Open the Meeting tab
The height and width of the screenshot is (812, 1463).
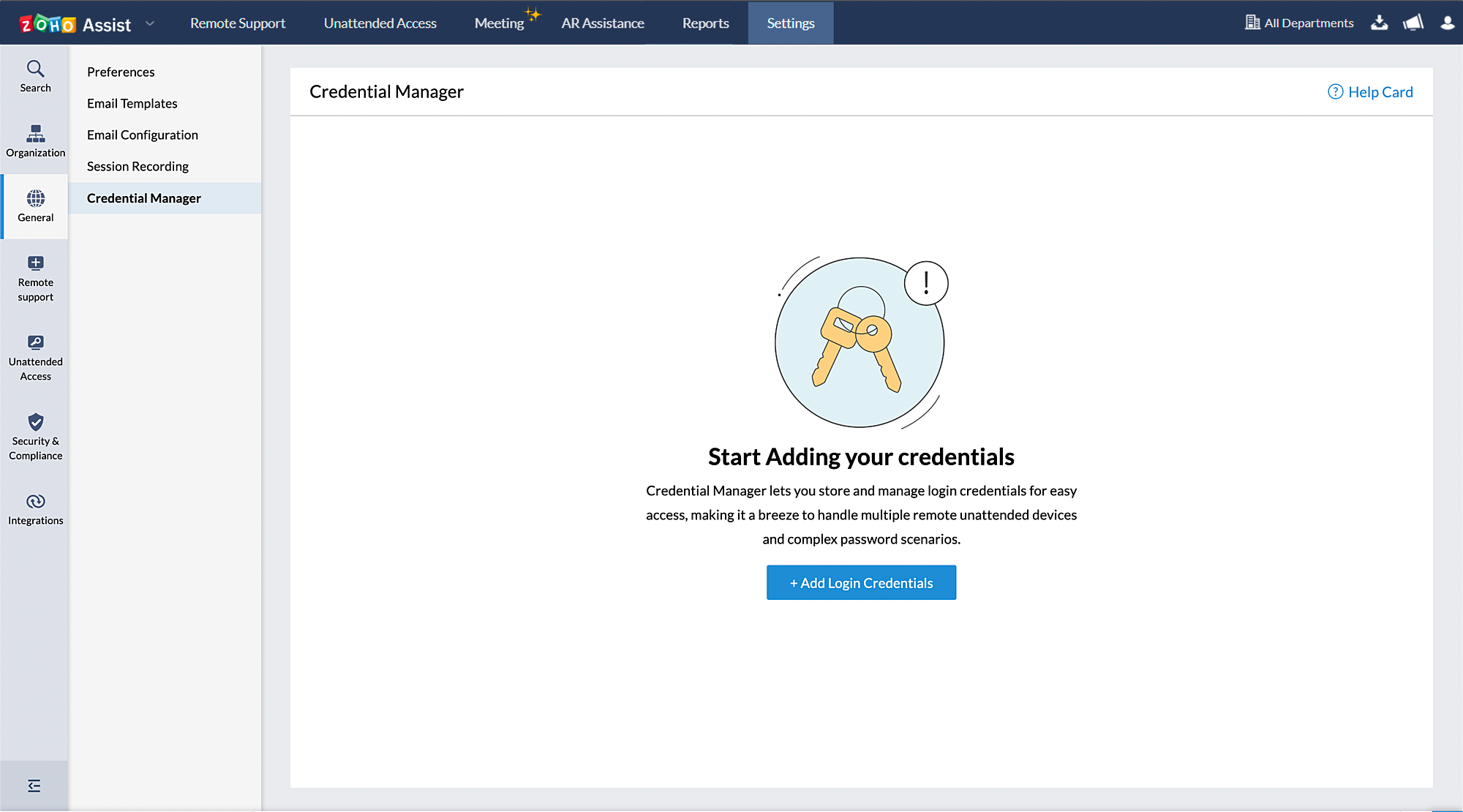tap(499, 23)
